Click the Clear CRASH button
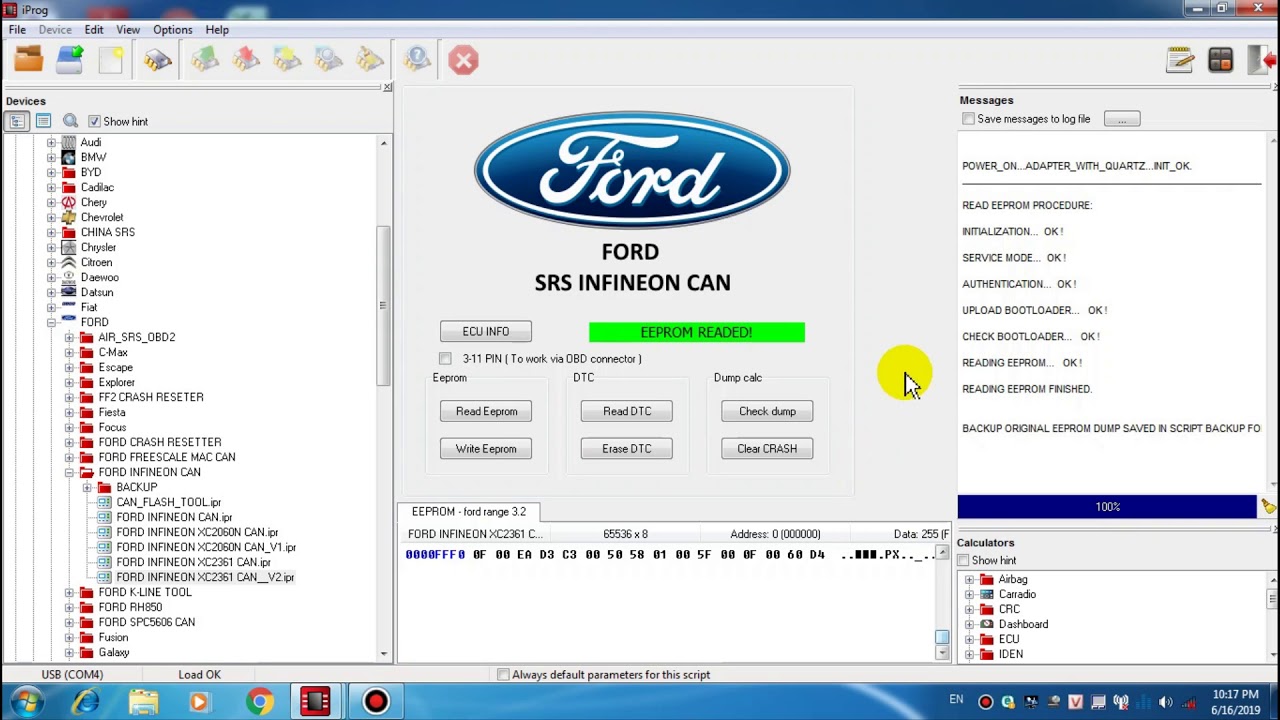 pyautogui.click(x=767, y=449)
